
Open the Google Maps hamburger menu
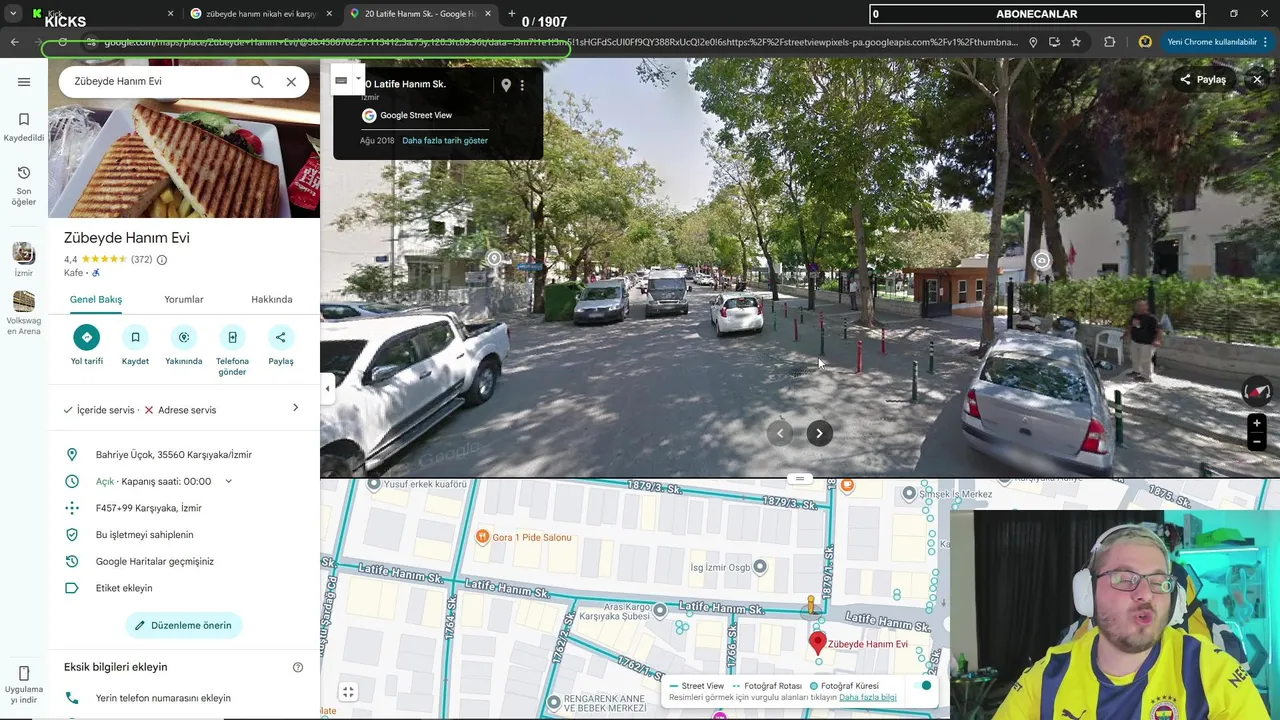pos(24,82)
